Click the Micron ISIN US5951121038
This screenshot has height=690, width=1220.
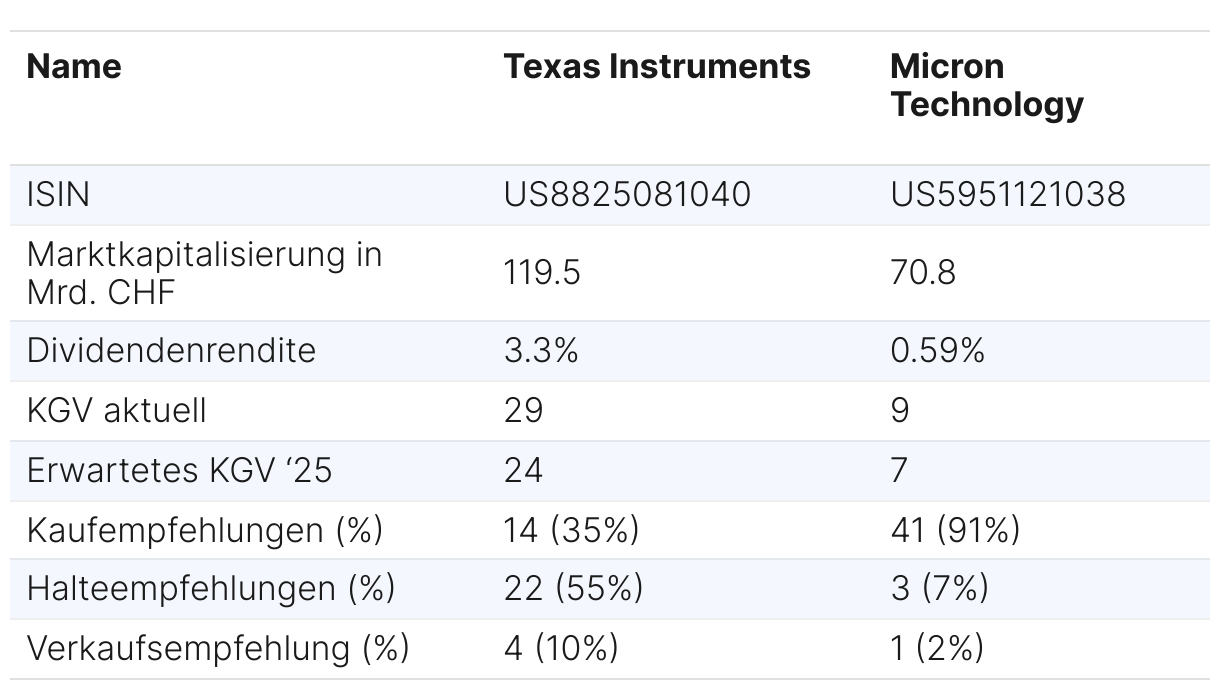pyautogui.click(x=1008, y=194)
